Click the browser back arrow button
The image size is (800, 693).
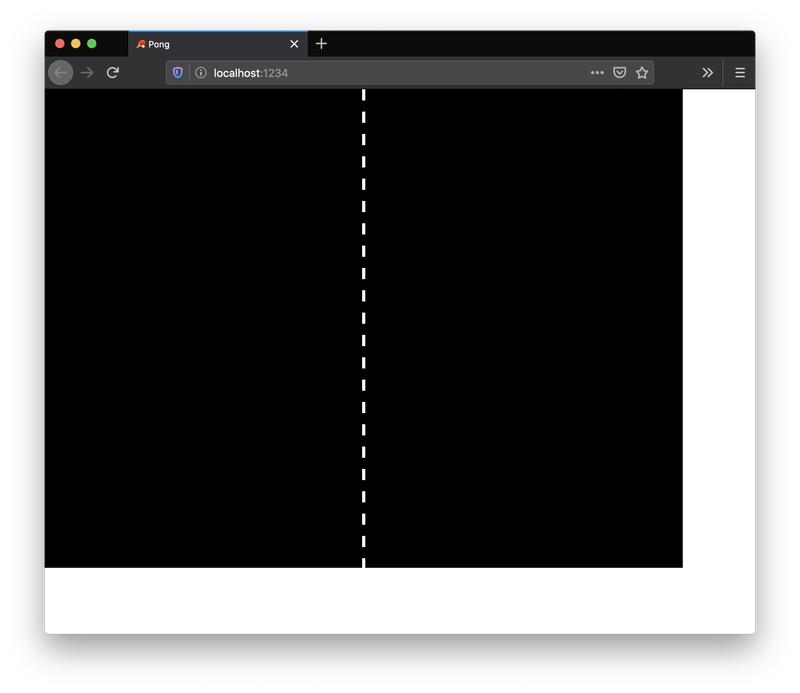[x=60, y=73]
